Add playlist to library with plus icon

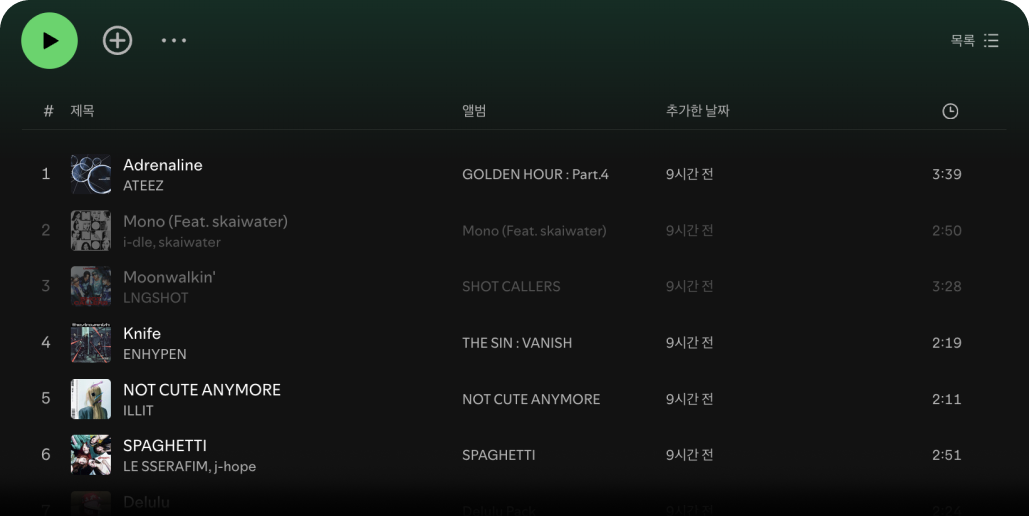(118, 41)
